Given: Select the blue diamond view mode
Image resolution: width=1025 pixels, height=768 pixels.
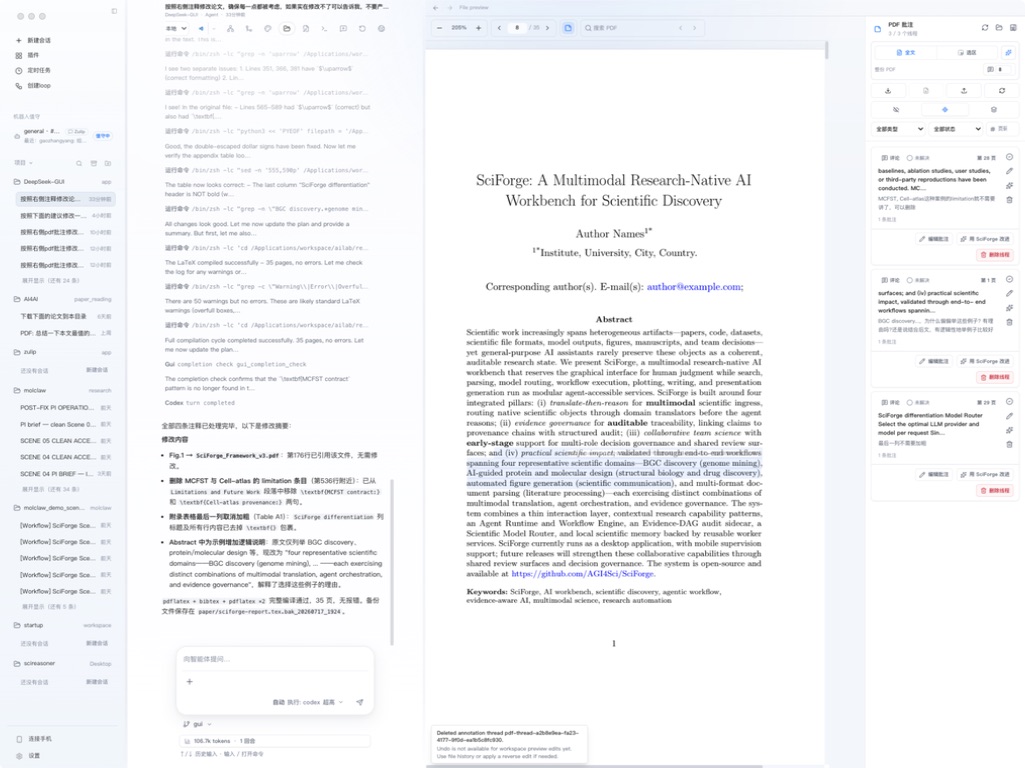Looking at the screenshot, I should (945, 110).
